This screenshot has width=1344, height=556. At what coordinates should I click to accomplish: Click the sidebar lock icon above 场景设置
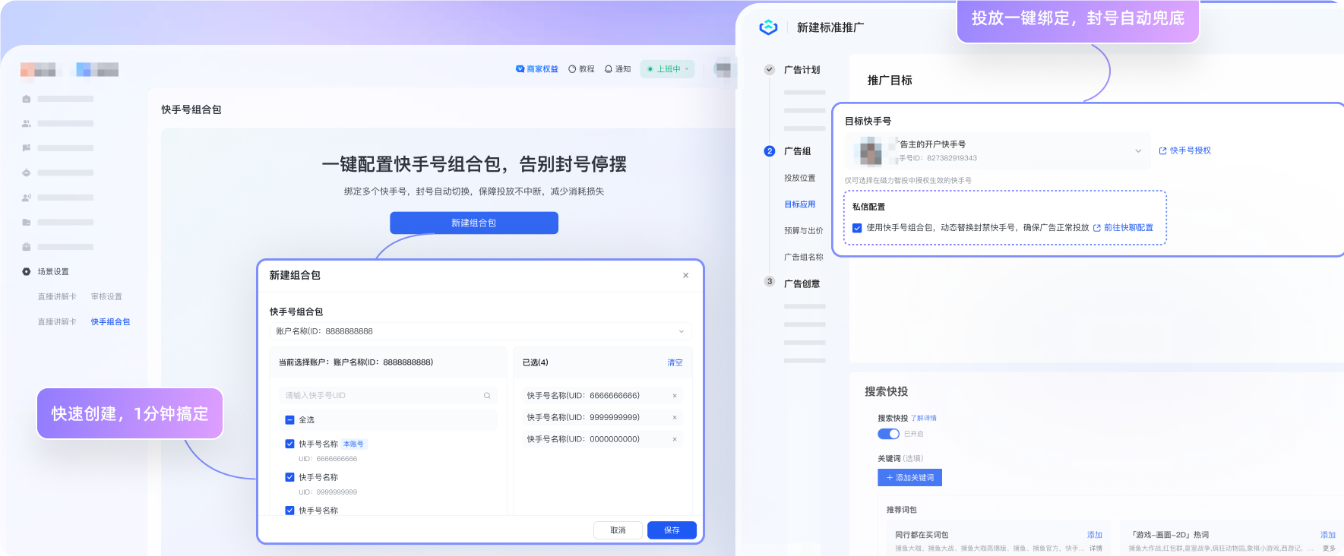pyautogui.click(x=26, y=246)
